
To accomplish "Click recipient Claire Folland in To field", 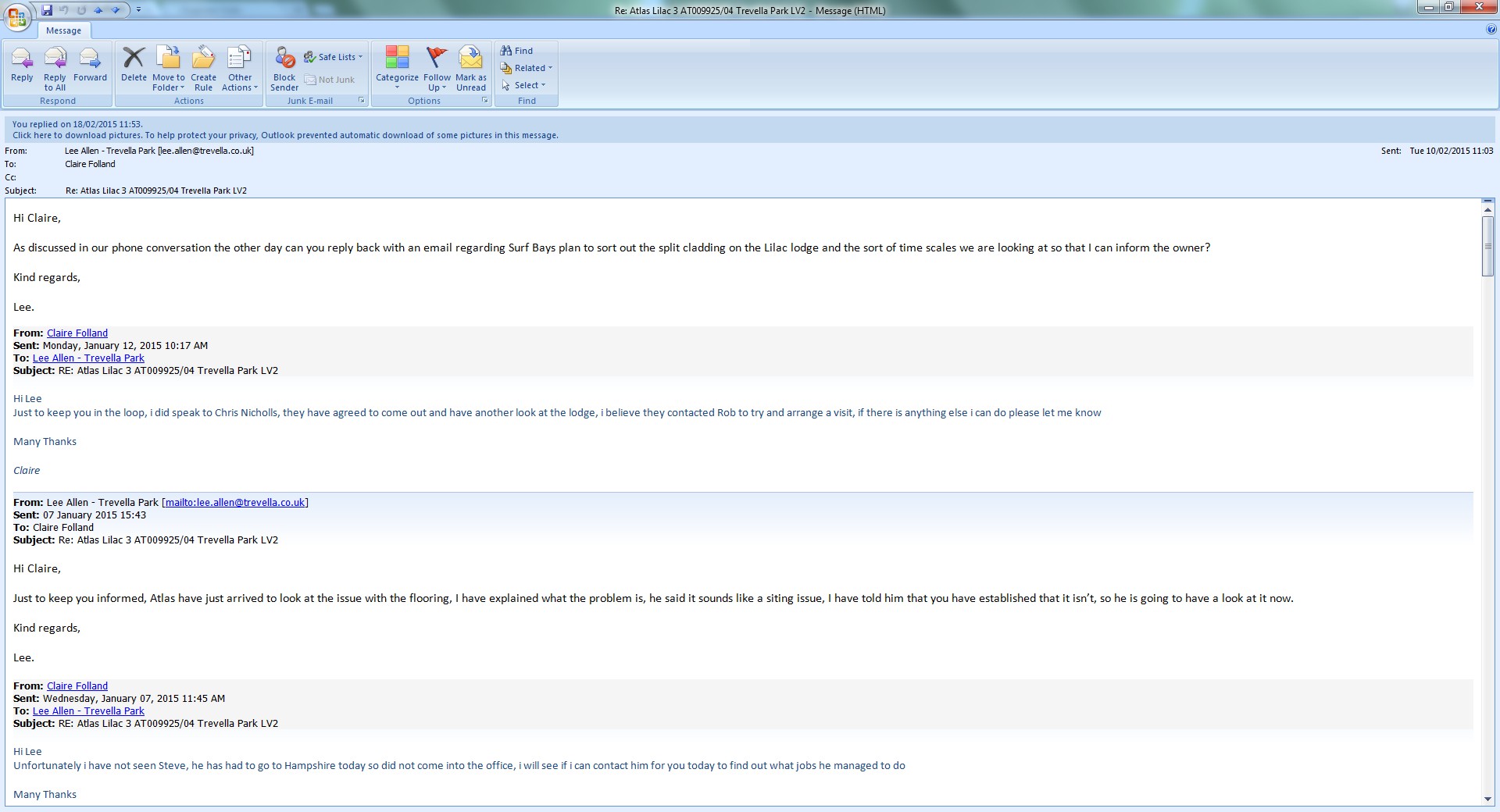I will coord(90,164).
